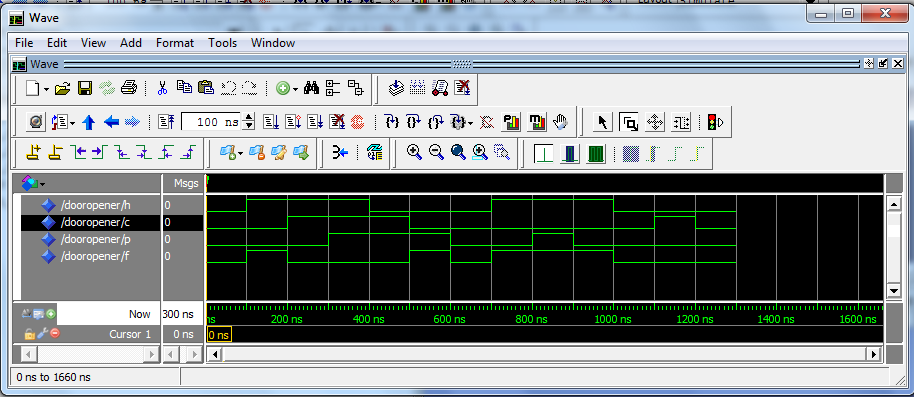Click the 0 ns cursor marker in the timeline
914x397 pixels.
click(219, 334)
